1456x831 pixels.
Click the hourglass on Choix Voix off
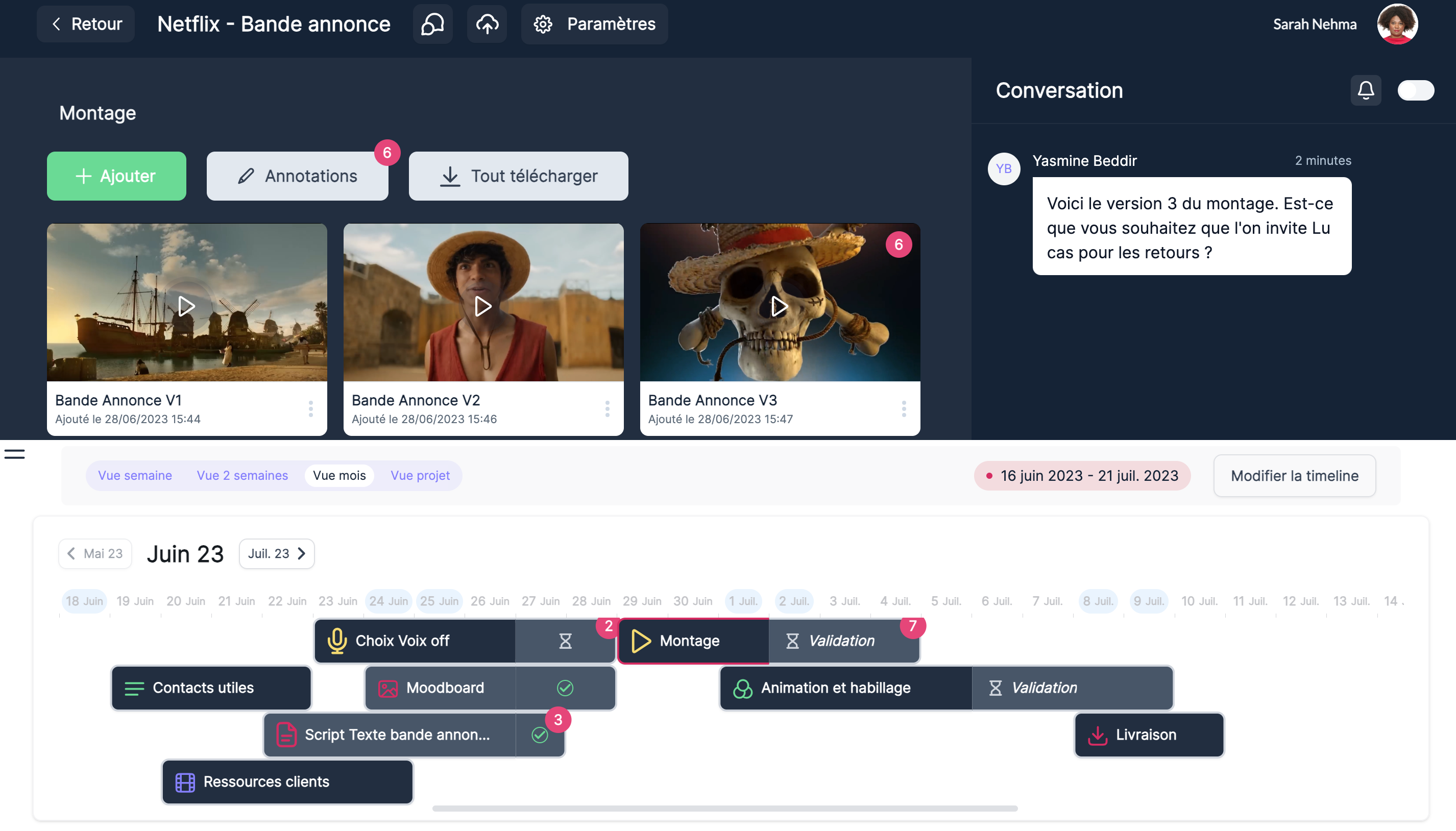pyautogui.click(x=565, y=641)
